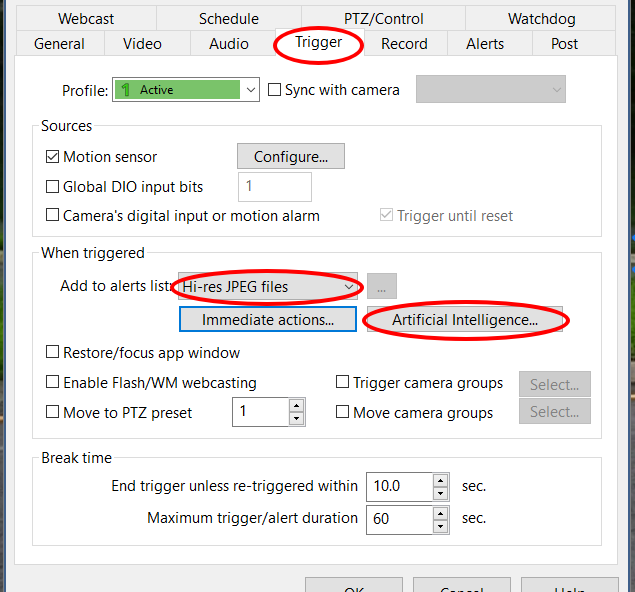Check Move to PTZ preset option
This screenshot has width=635, height=592.
click(52, 412)
